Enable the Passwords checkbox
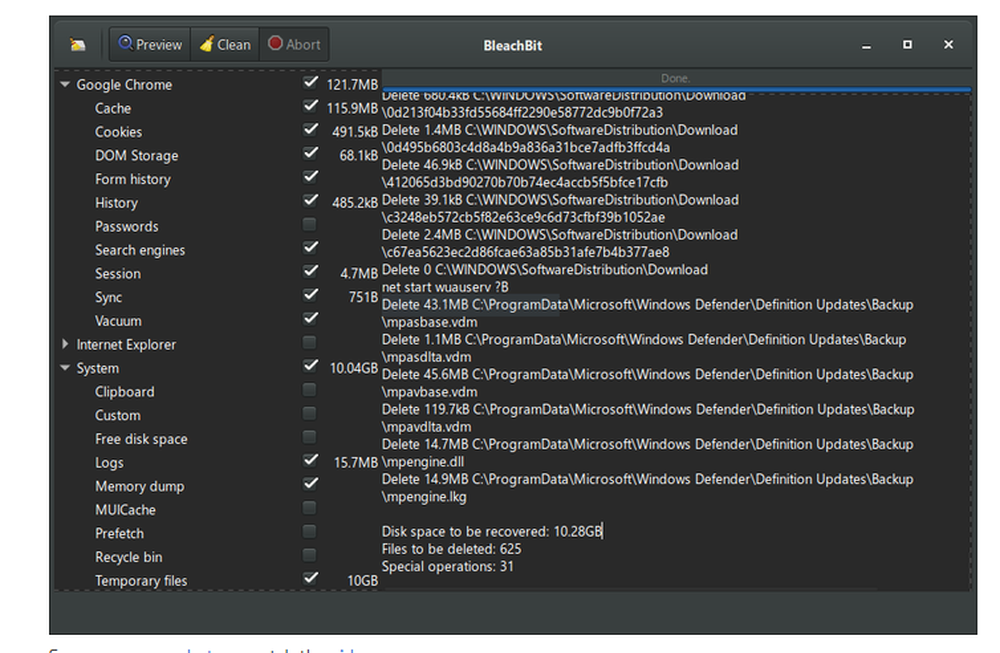The image size is (1000, 653). pos(309,224)
